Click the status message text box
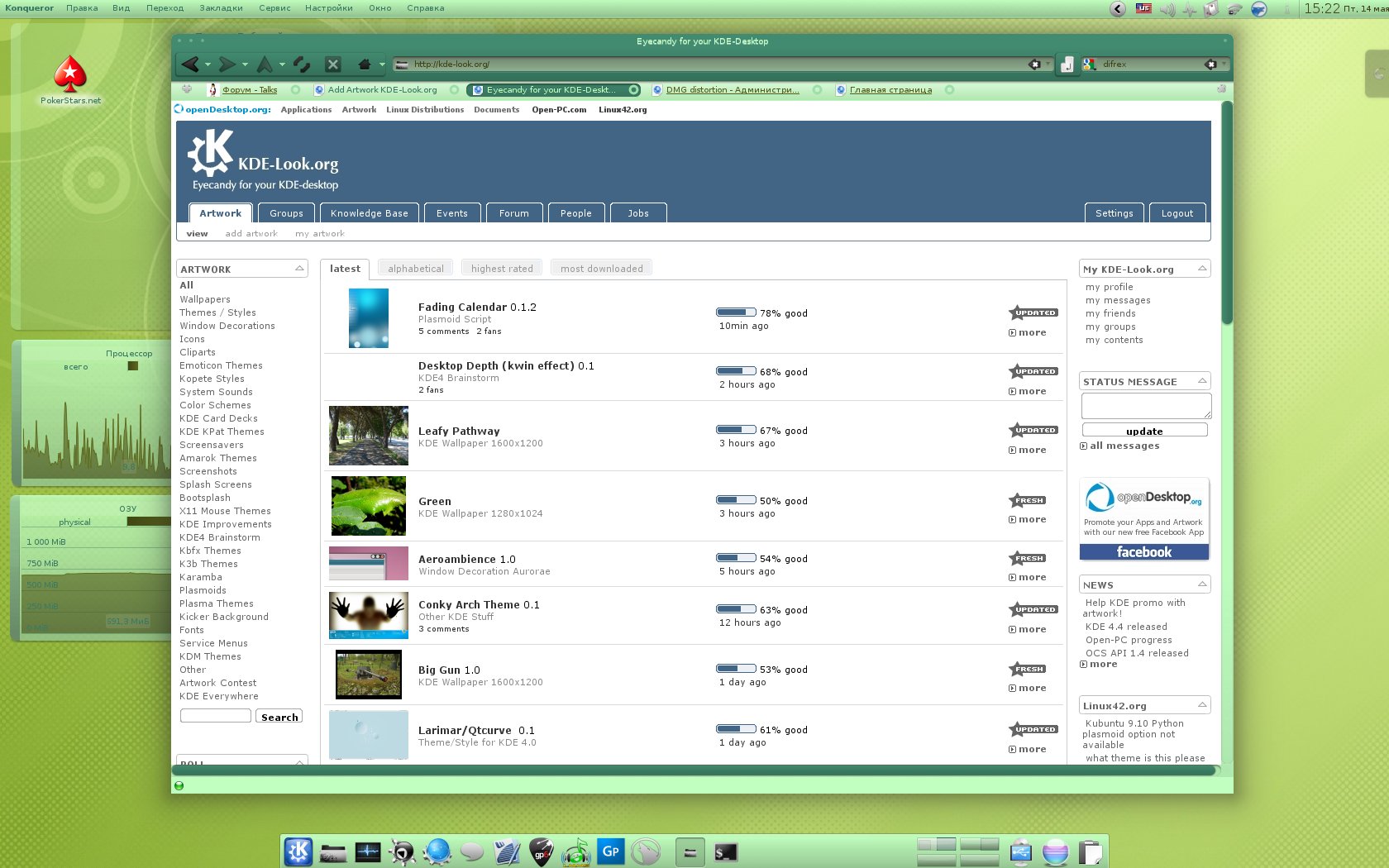 (1146, 405)
